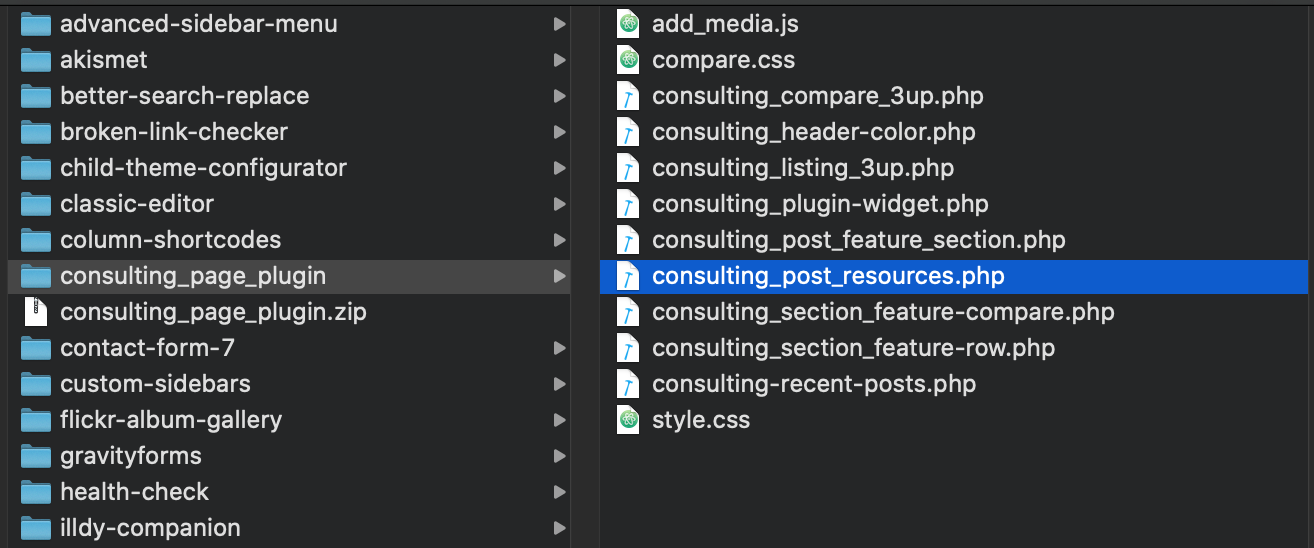Click the consulting_header-color.php file icon

point(627,132)
